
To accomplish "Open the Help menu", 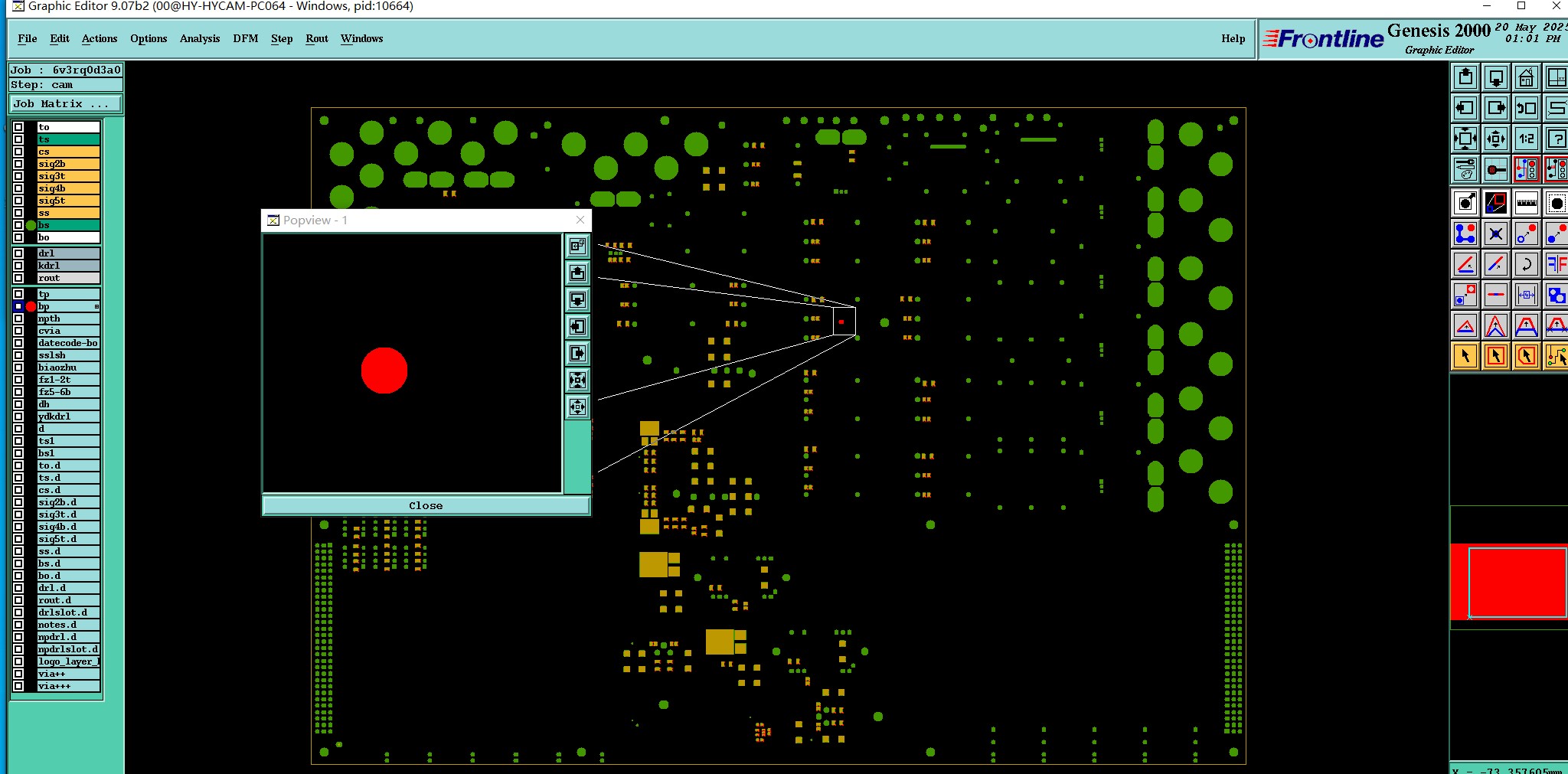I will click(1233, 38).
